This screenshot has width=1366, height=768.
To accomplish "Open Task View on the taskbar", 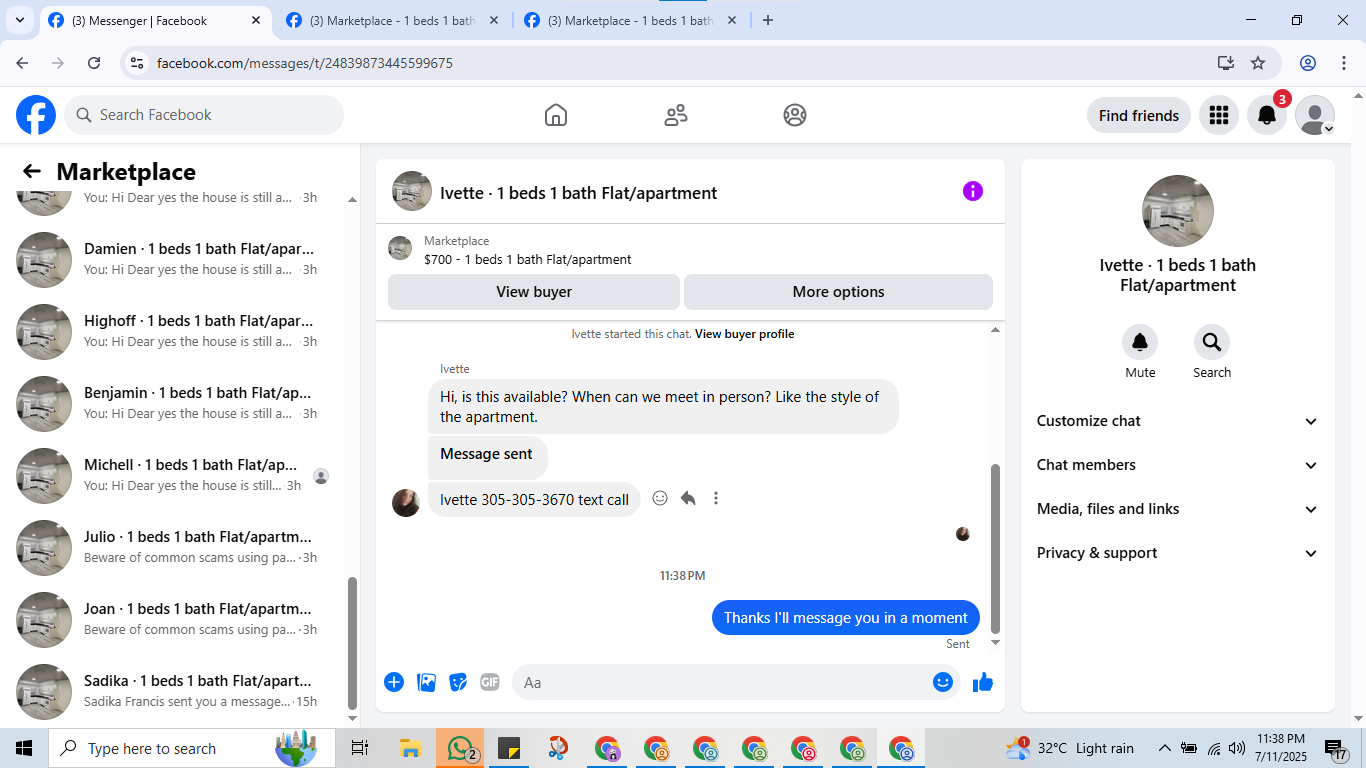I will click(360, 748).
